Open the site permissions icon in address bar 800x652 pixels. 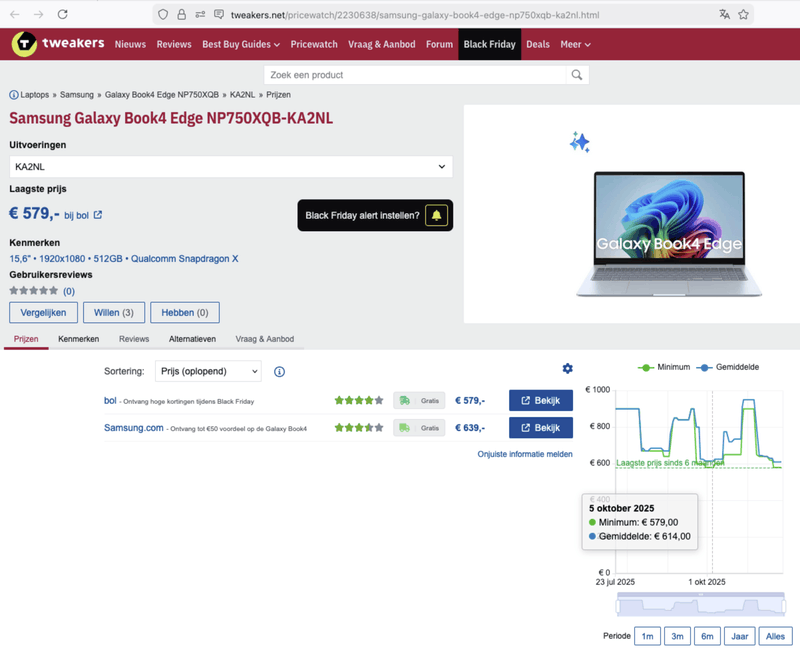(200, 15)
